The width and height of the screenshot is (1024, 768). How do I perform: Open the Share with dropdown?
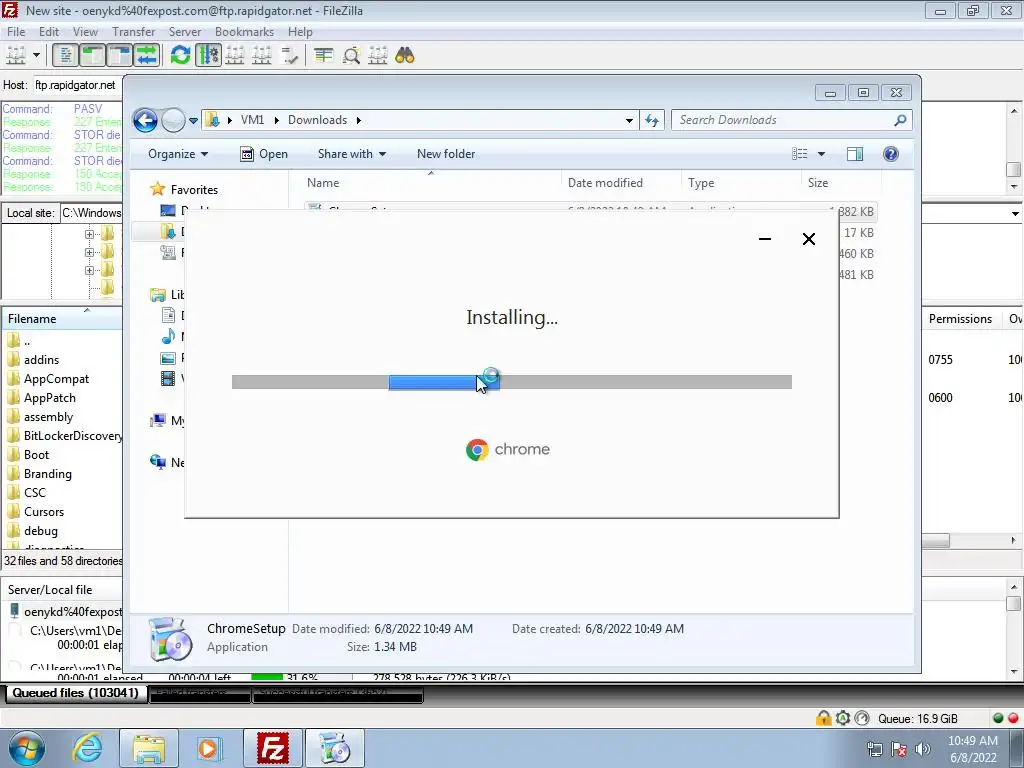[351, 154]
